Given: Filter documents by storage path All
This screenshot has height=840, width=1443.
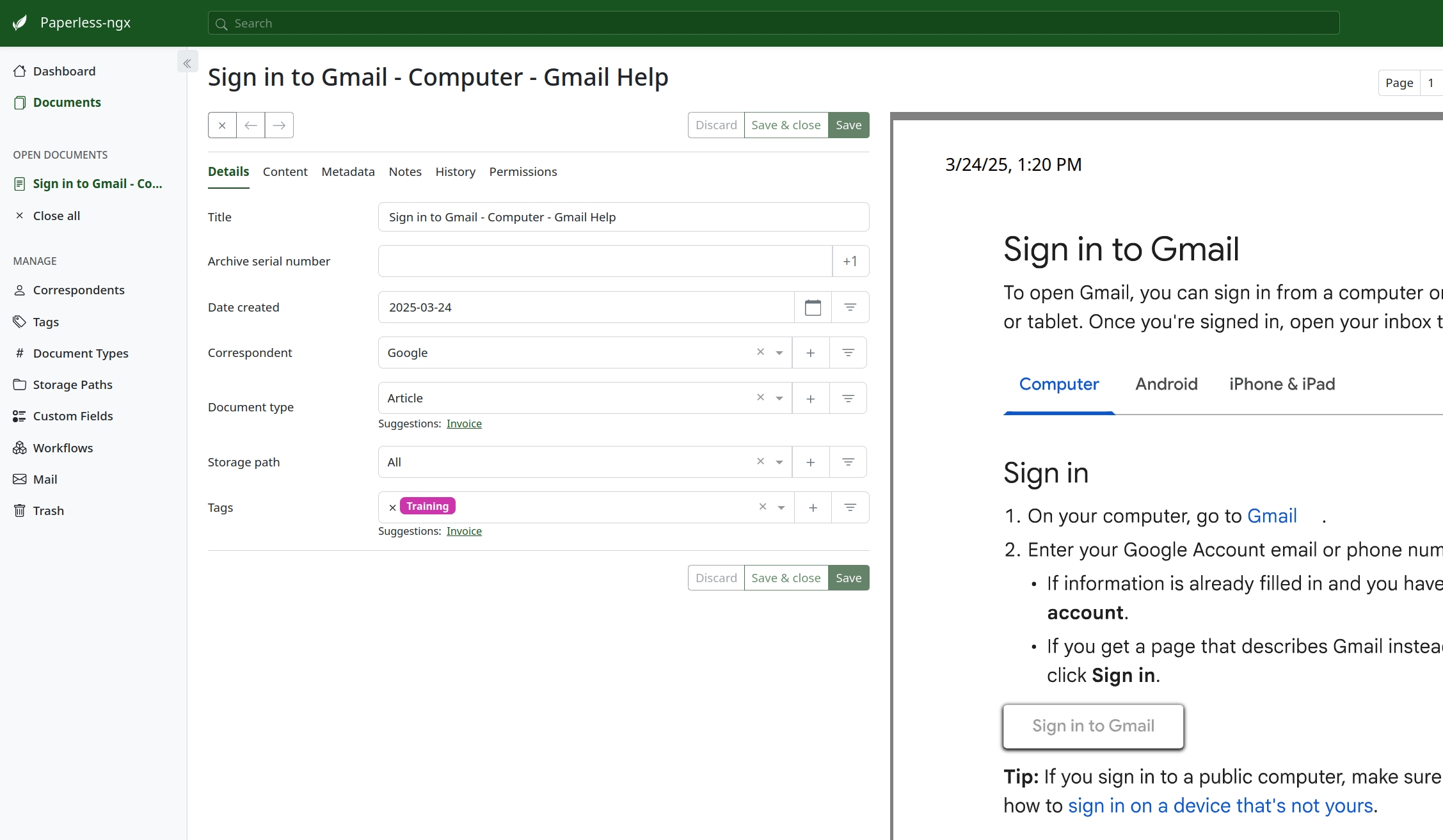Looking at the screenshot, I should 849,462.
